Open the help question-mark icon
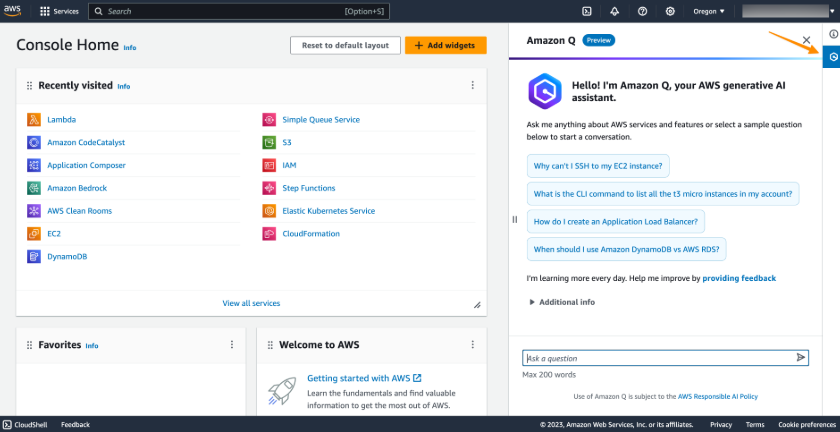840x432 pixels. point(642,11)
